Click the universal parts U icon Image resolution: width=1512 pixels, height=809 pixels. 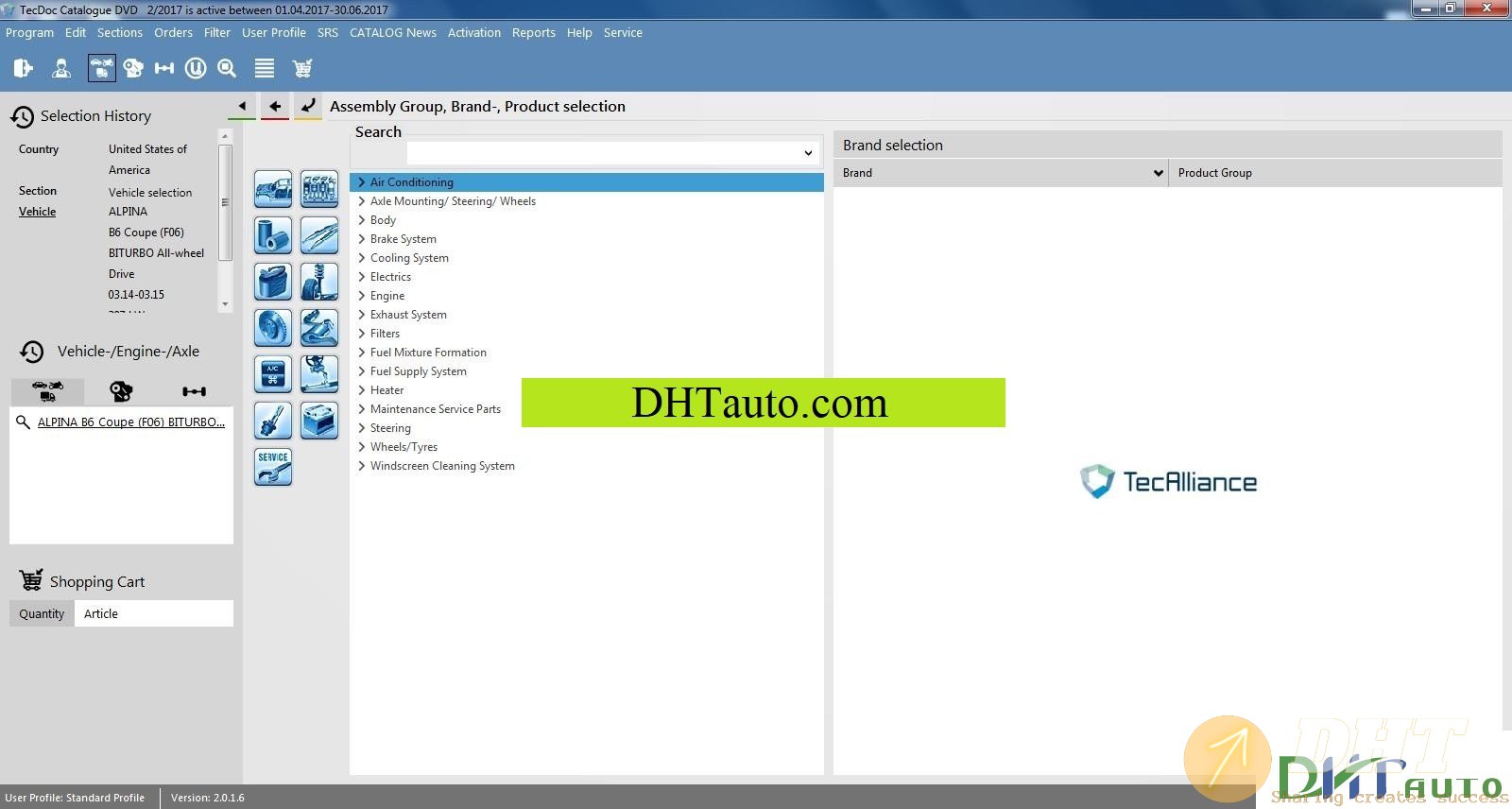click(x=196, y=68)
